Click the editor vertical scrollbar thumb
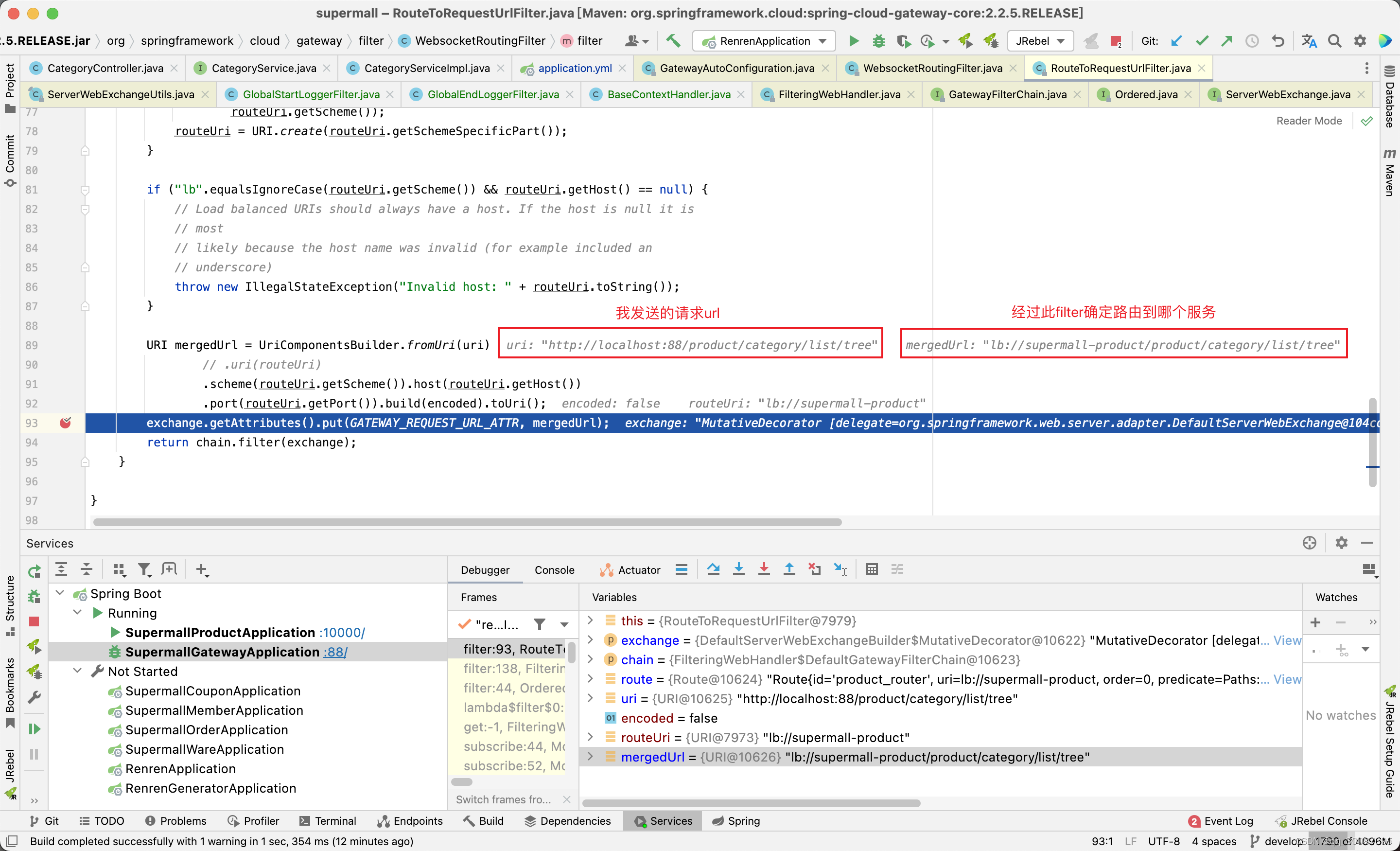This screenshot has height=851, width=1400. 1372,442
